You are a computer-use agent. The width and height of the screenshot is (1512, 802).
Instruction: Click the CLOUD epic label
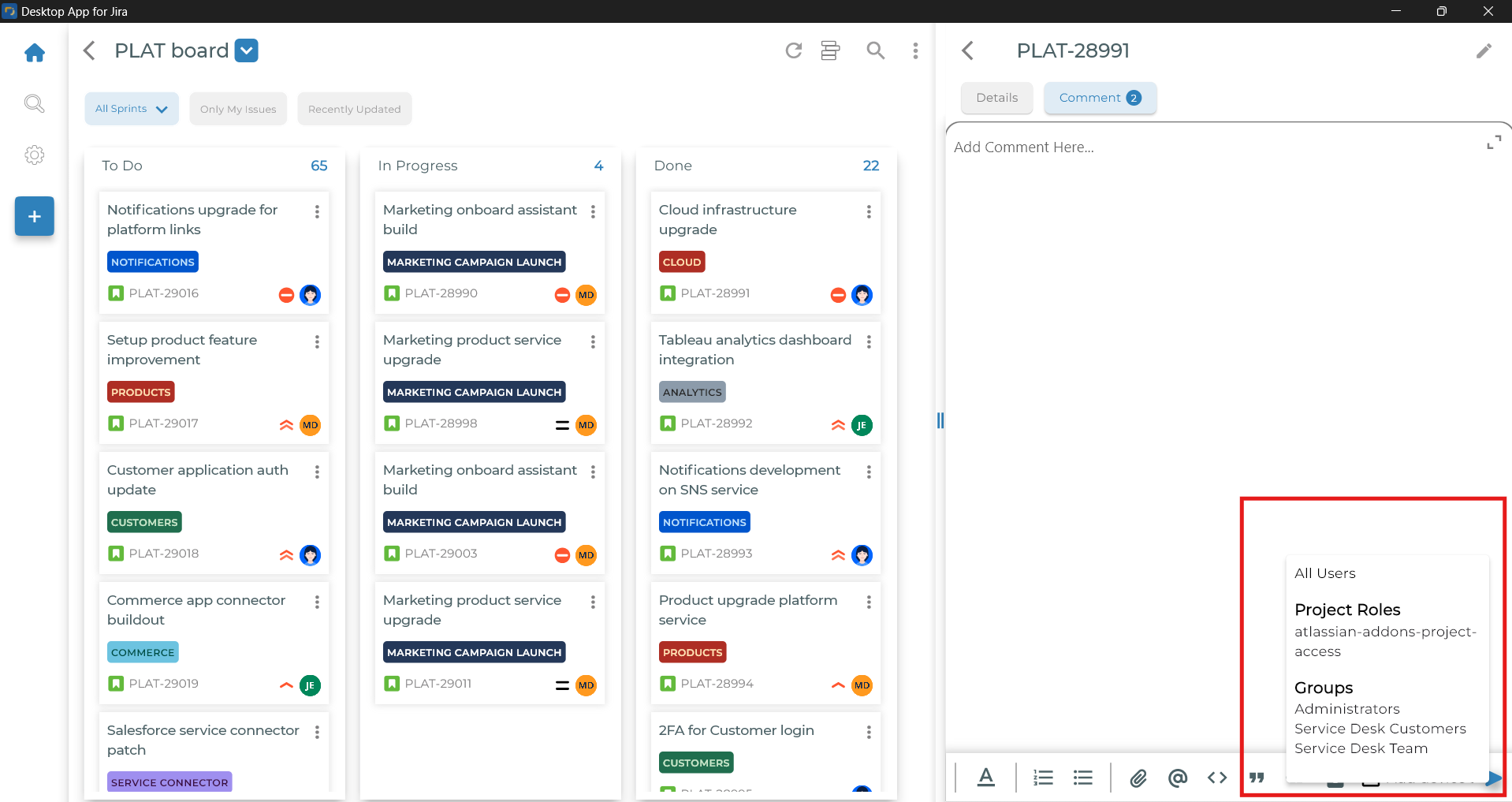pyautogui.click(x=682, y=262)
